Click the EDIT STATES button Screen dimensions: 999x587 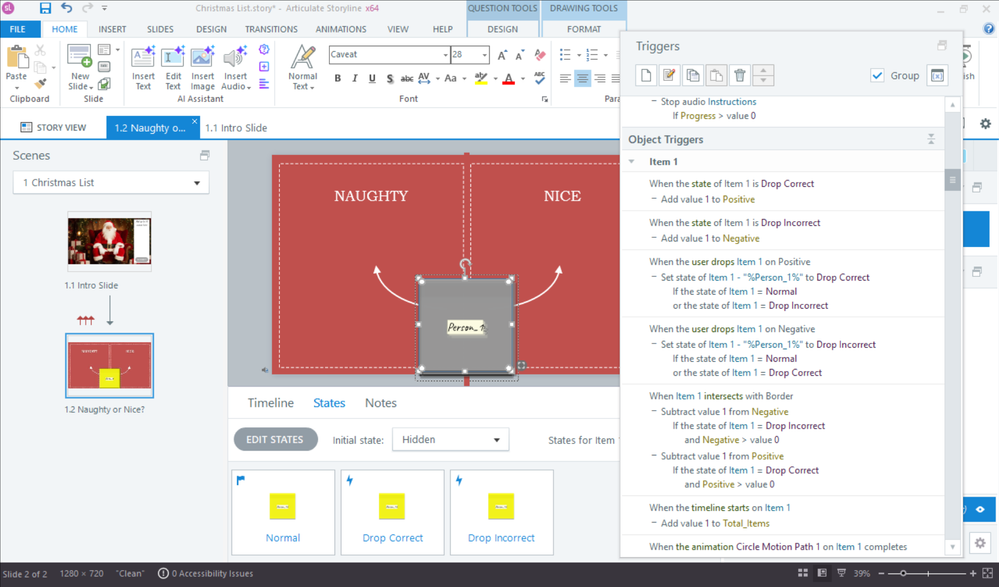point(275,440)
